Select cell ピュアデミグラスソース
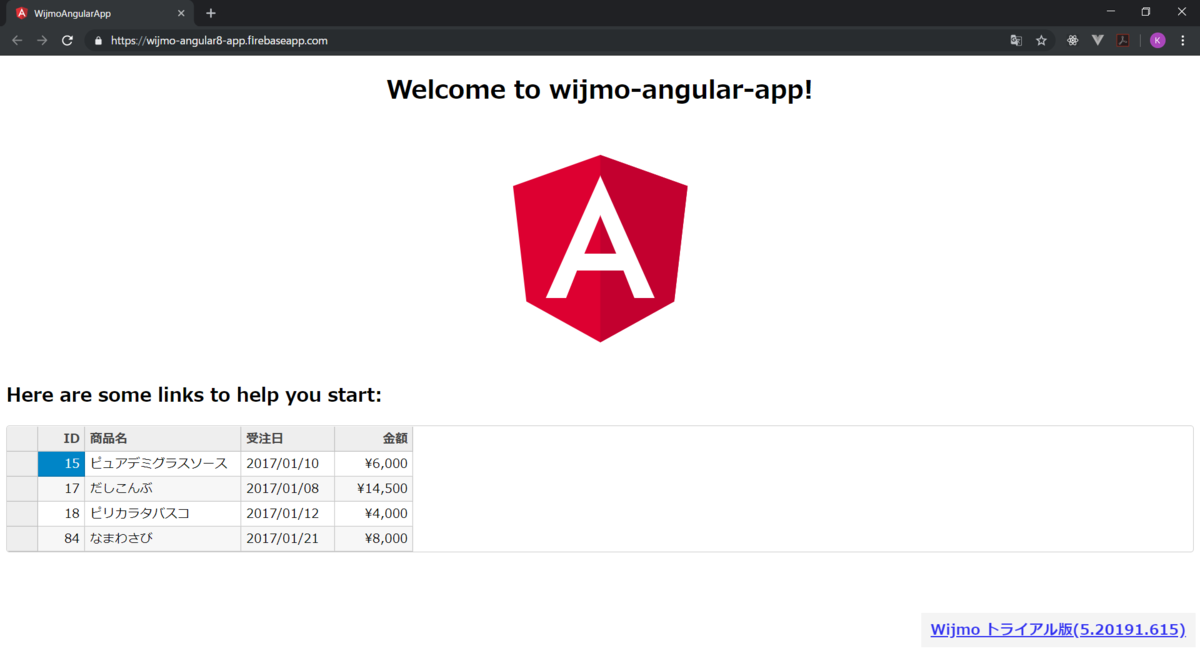The height and width of the screenshot is (651, 1200). tap(163, 463)
